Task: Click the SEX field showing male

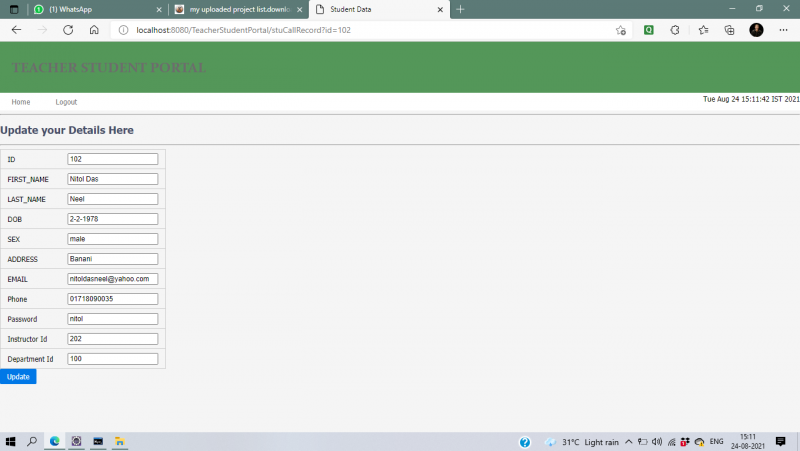Action: 113,239
